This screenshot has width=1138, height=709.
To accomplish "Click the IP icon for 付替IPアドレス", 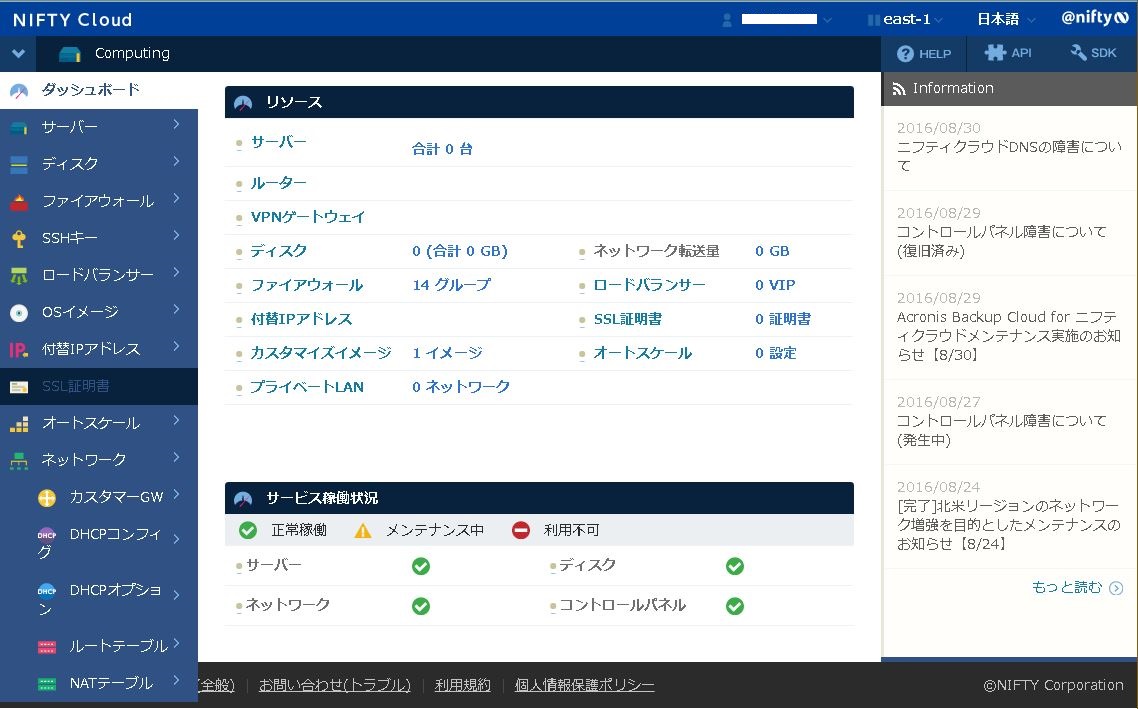I will (19, 350).
